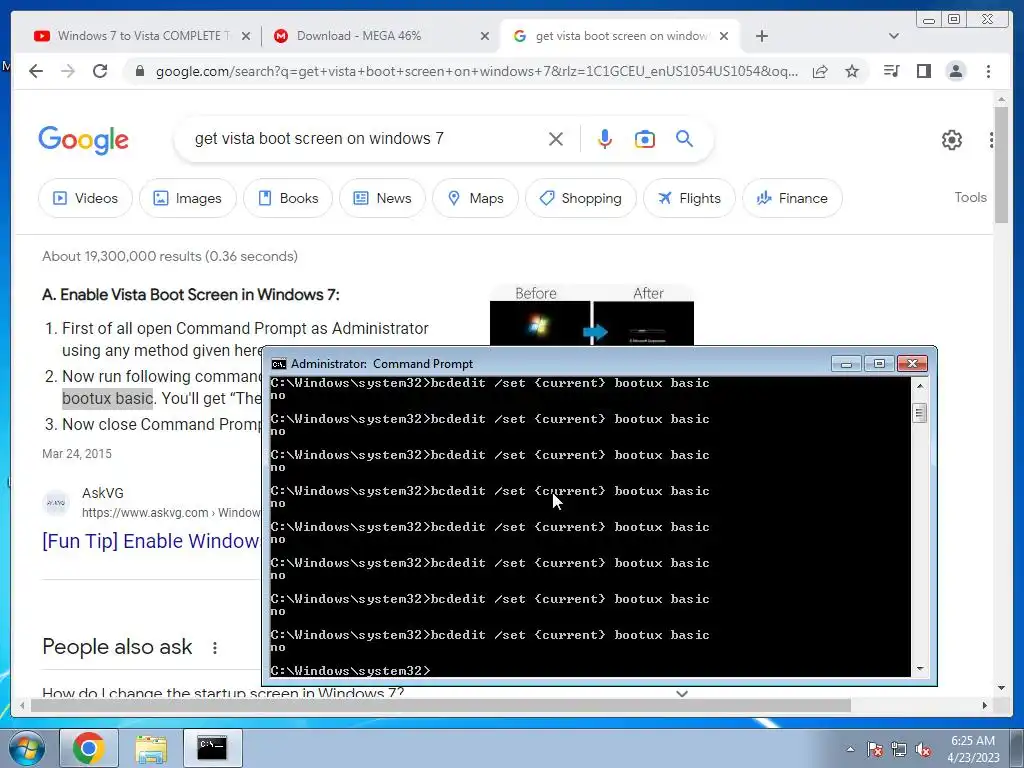Open the Command Prompt title bar icon
This screenshot has height=768, width=1024.
click(x=279, y=364)
